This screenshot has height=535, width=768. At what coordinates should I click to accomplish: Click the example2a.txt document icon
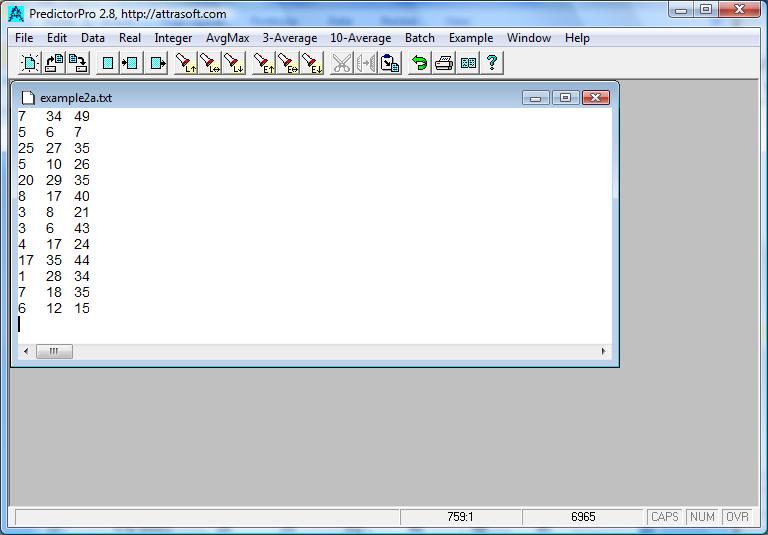[28, 98]
